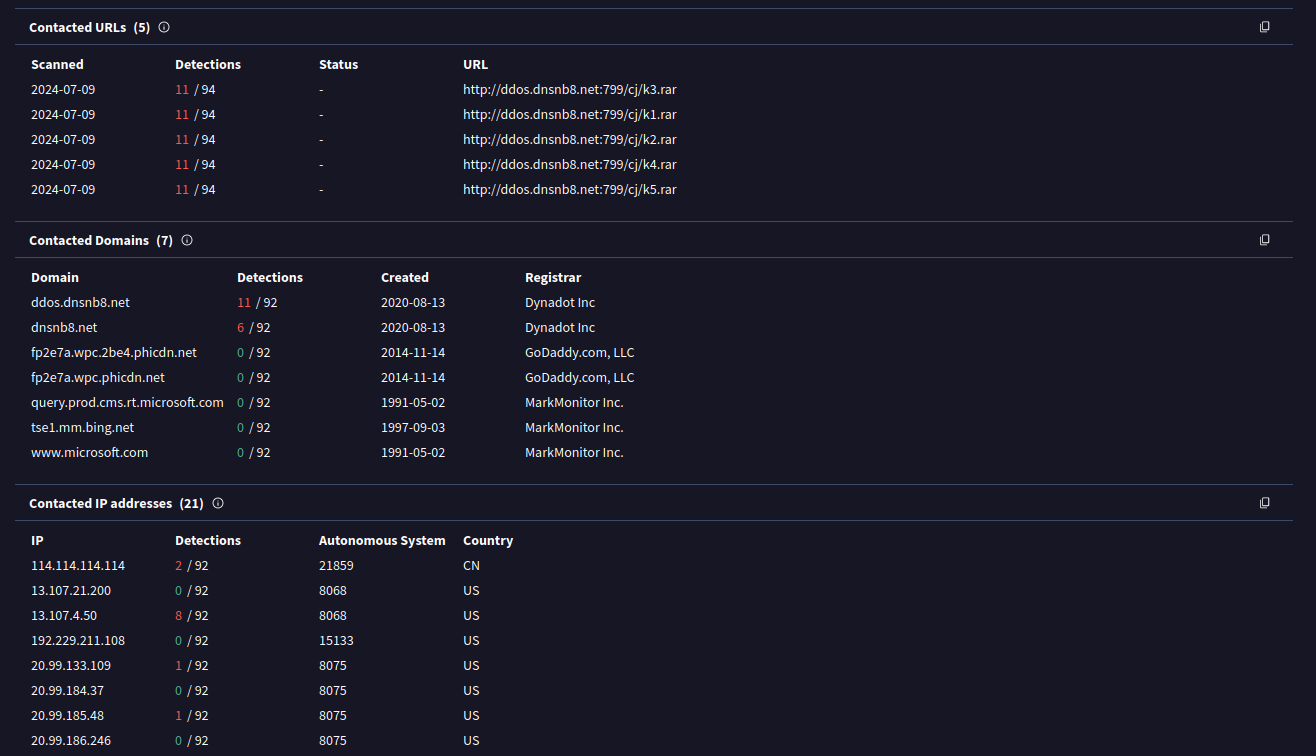
Task: Copy the Contacted IP addresses list
Action: pyautogui.click(x=1264, y=503)
